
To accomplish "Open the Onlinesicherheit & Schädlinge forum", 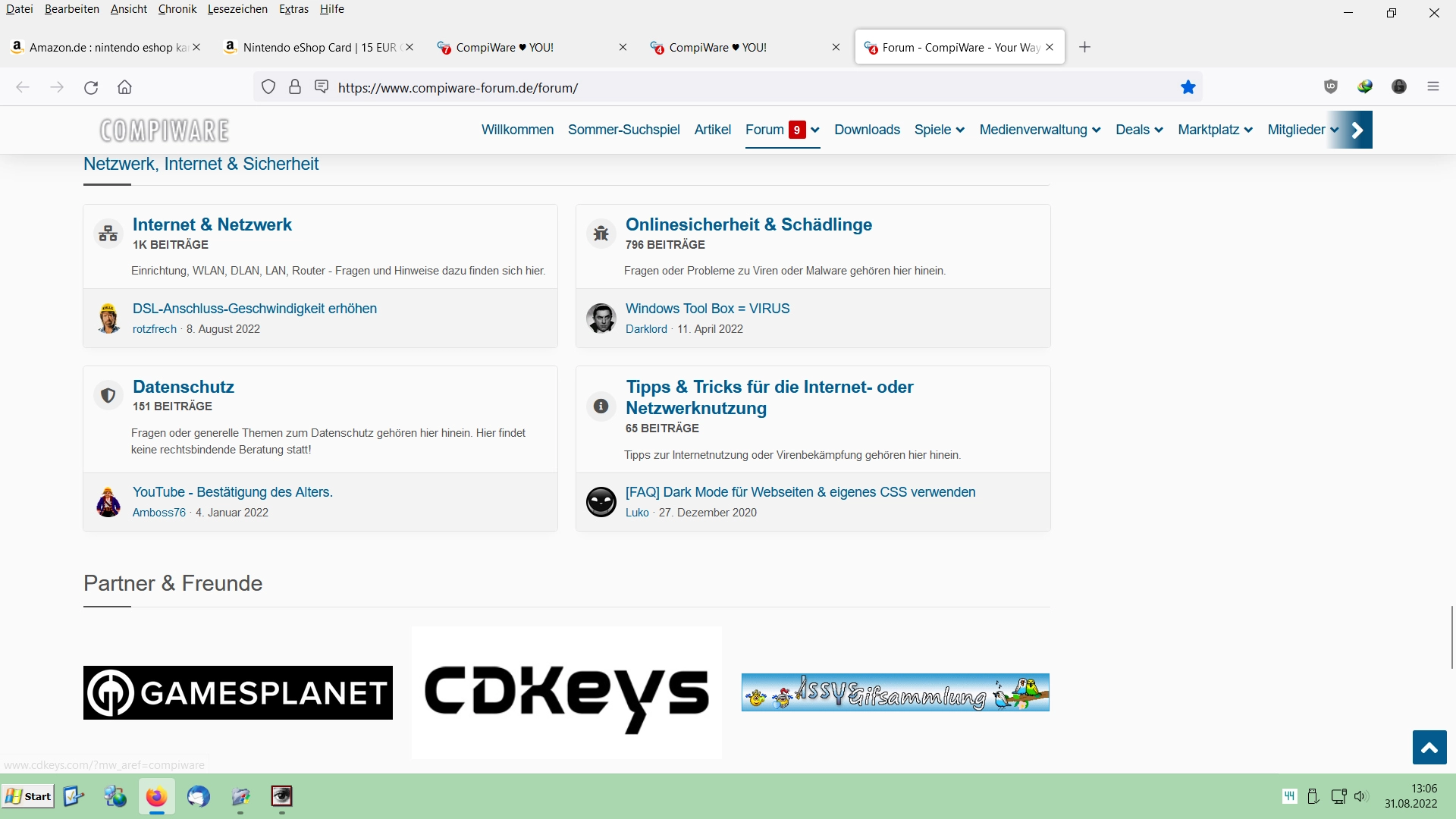I will [748, 224].
